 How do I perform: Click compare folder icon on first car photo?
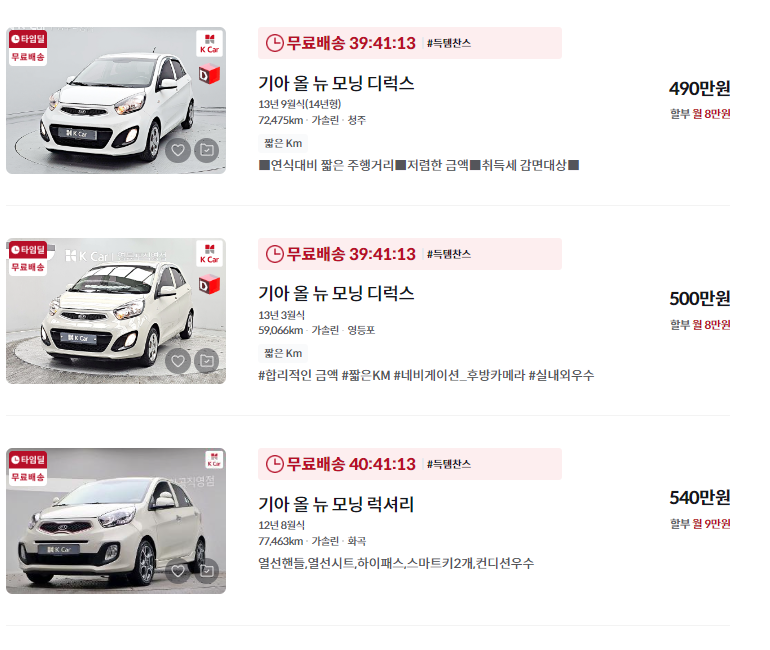coord(207,150)
